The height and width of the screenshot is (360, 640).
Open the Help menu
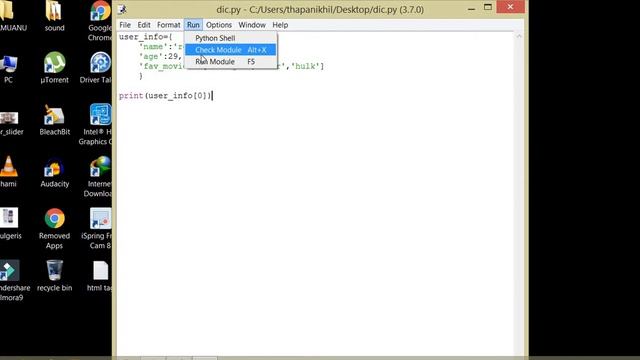[280, 25]
